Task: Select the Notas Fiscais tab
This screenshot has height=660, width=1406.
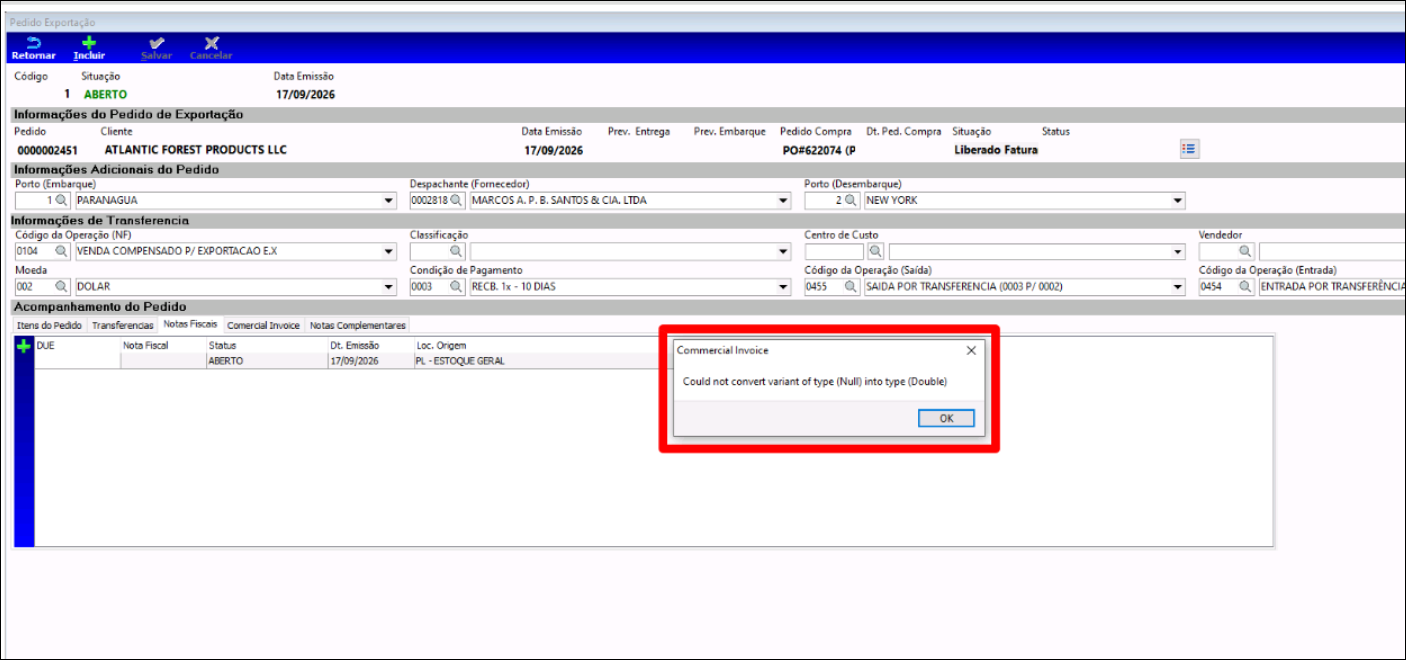Action: [190, 325]
